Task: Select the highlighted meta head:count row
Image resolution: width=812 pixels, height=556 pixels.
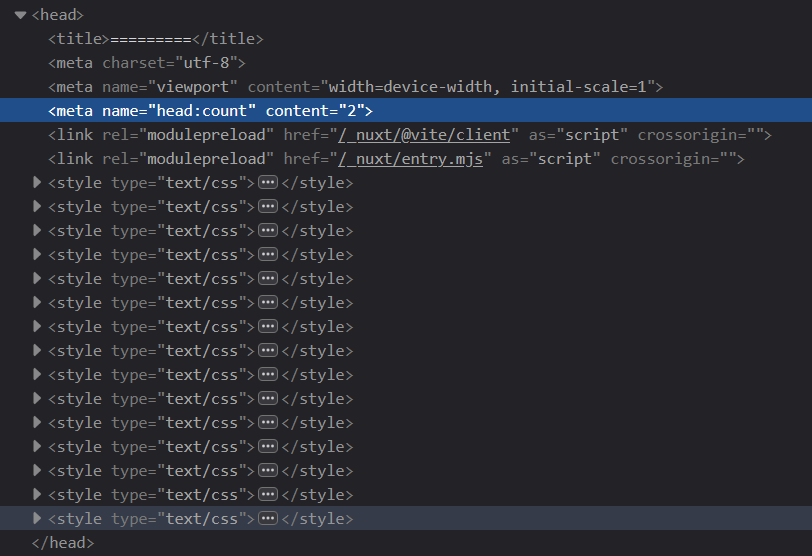Action: tap(406, 110)
